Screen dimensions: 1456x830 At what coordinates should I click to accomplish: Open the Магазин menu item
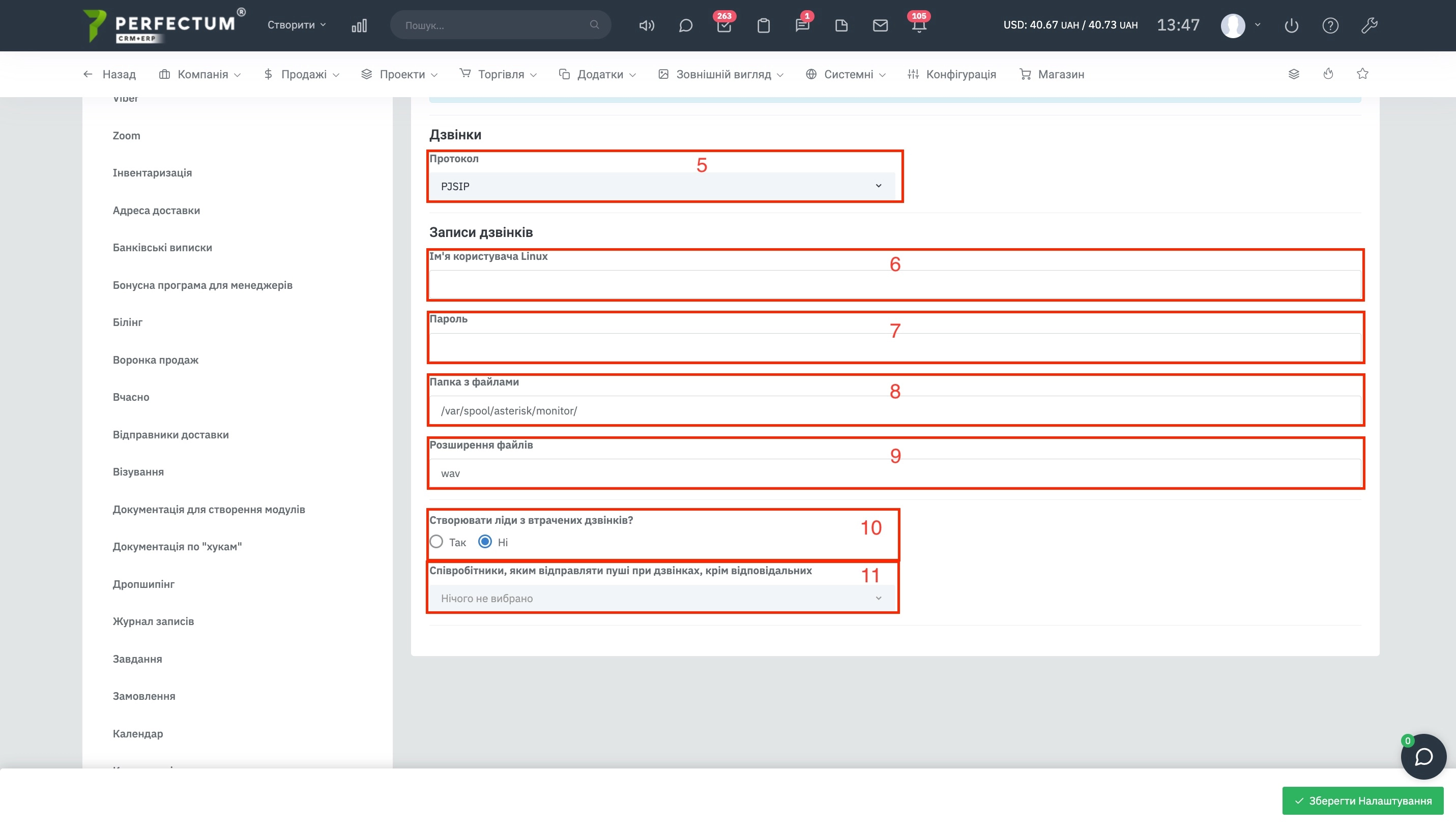[x=1051, y=74]
